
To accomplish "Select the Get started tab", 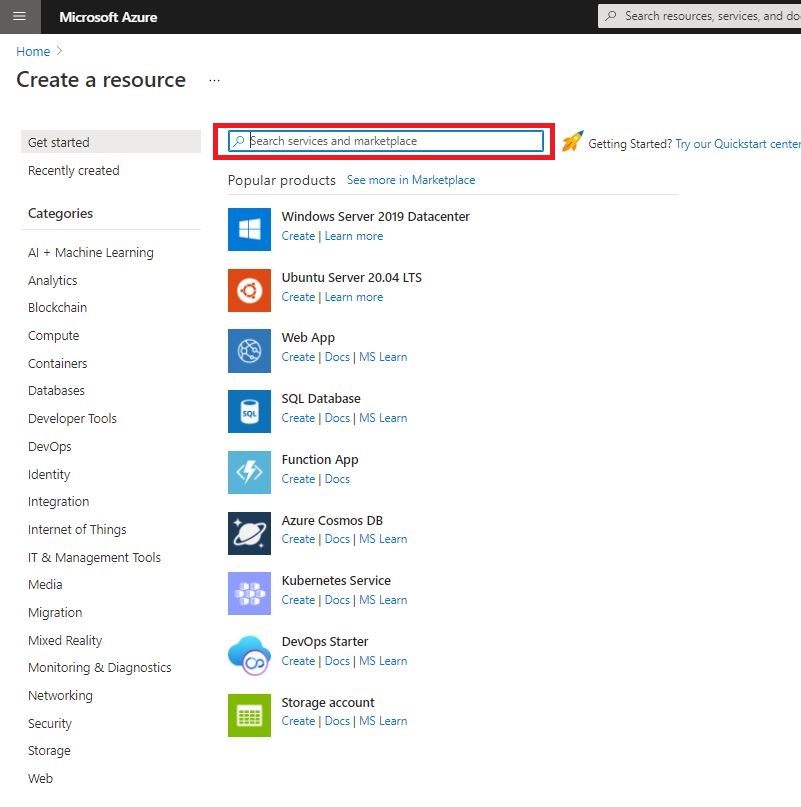I will 111,142.
